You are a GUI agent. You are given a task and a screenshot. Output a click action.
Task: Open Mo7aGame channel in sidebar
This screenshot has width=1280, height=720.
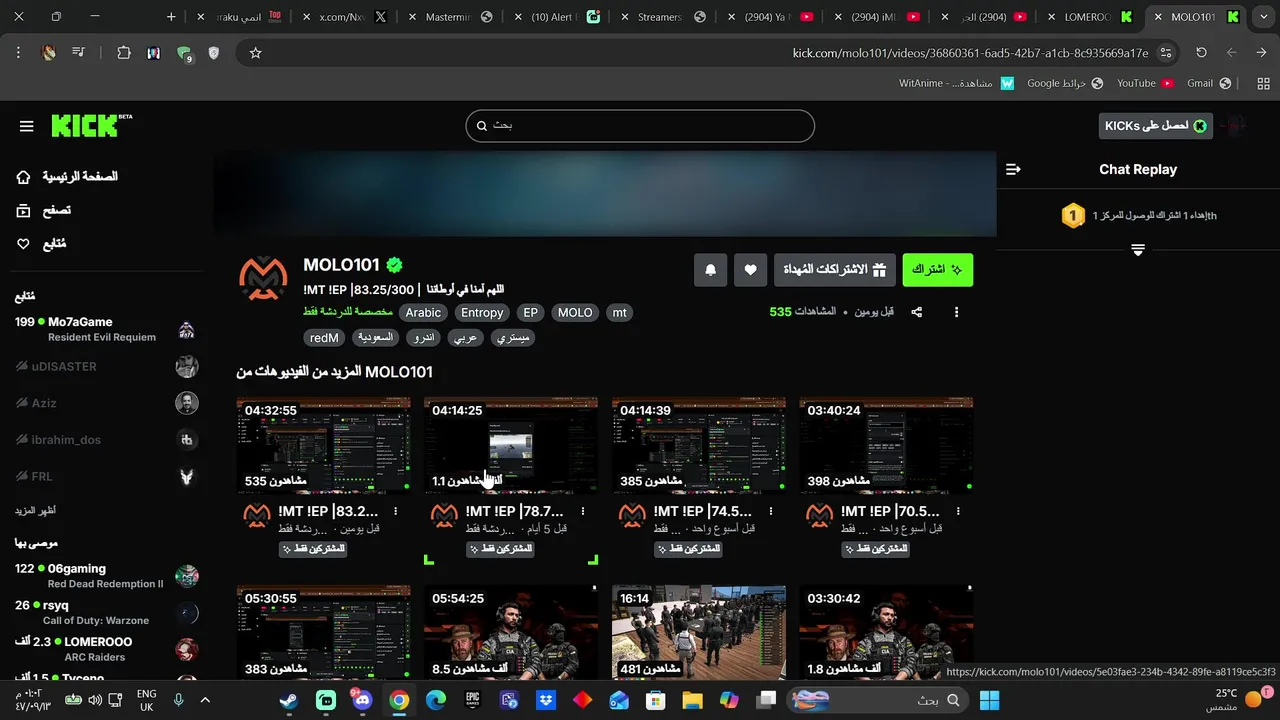106,329
